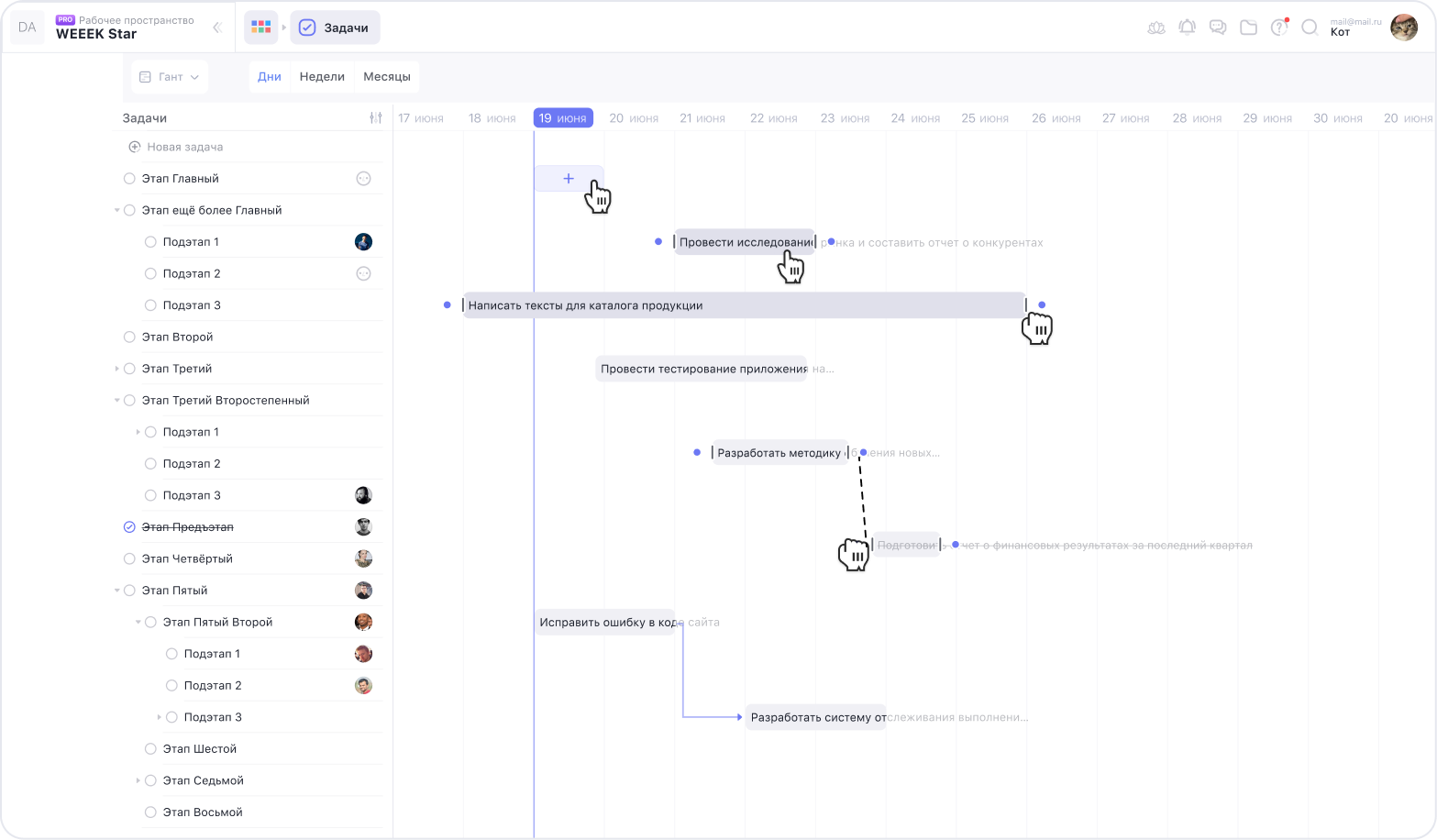The image size is (1437, 840).
Task: Open the notifications bell icon
Action: 1187,28
